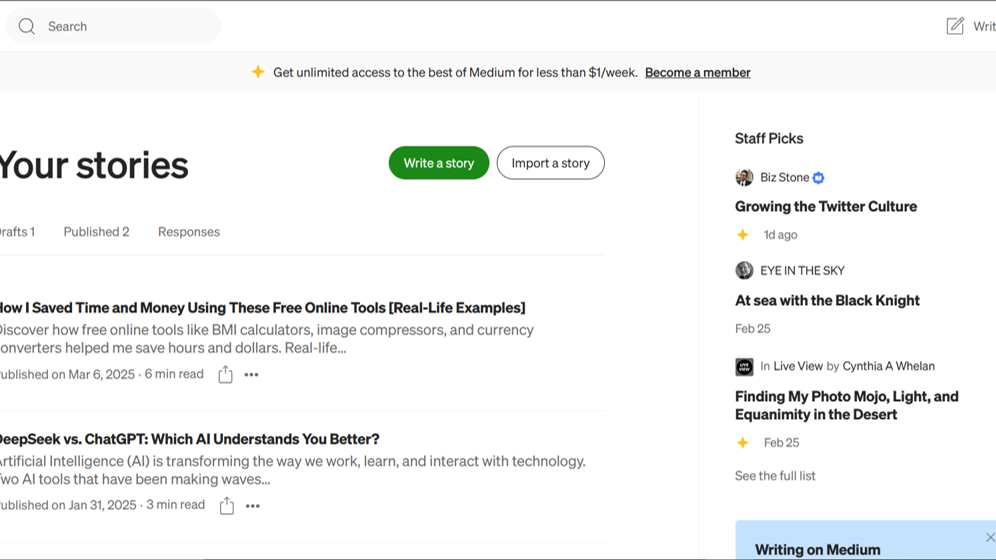
Task: Click the Biz Stone author name
Action: tap(784, 178)
